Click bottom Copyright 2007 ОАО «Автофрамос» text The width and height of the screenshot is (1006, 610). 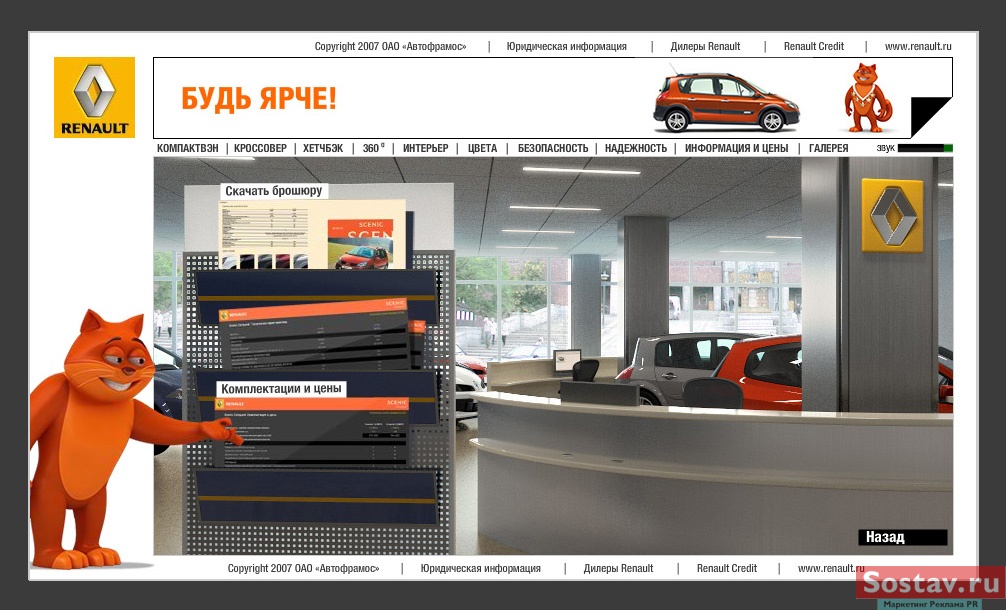coord(303,568)
